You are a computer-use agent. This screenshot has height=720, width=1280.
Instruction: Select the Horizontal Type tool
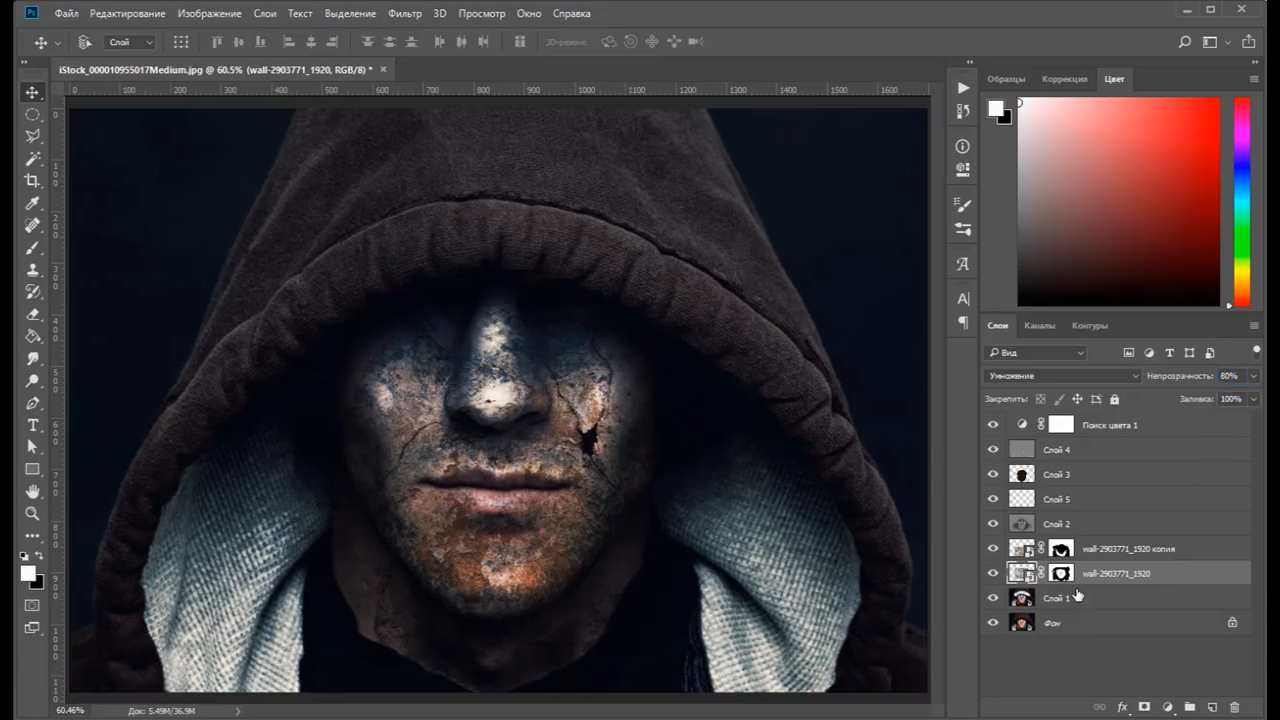[x=32, y=425]
